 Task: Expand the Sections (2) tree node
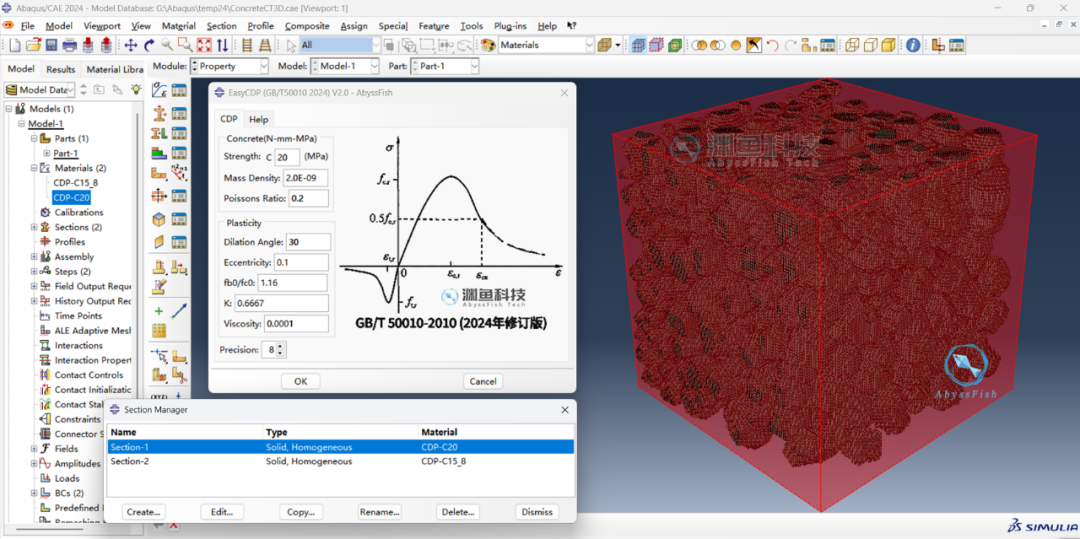click(x=34, y=227)
